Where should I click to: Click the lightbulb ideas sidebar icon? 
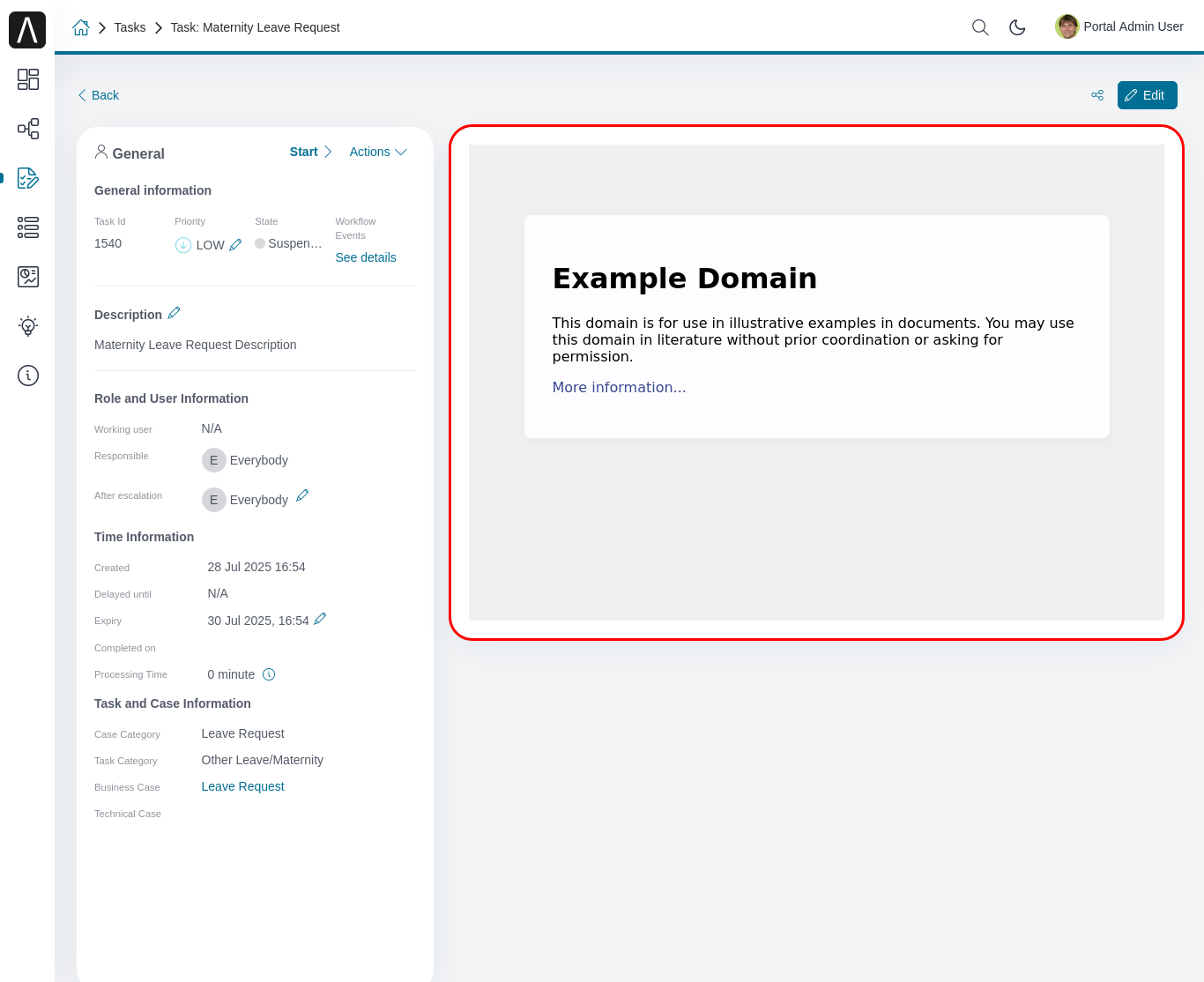coord(27,325)
